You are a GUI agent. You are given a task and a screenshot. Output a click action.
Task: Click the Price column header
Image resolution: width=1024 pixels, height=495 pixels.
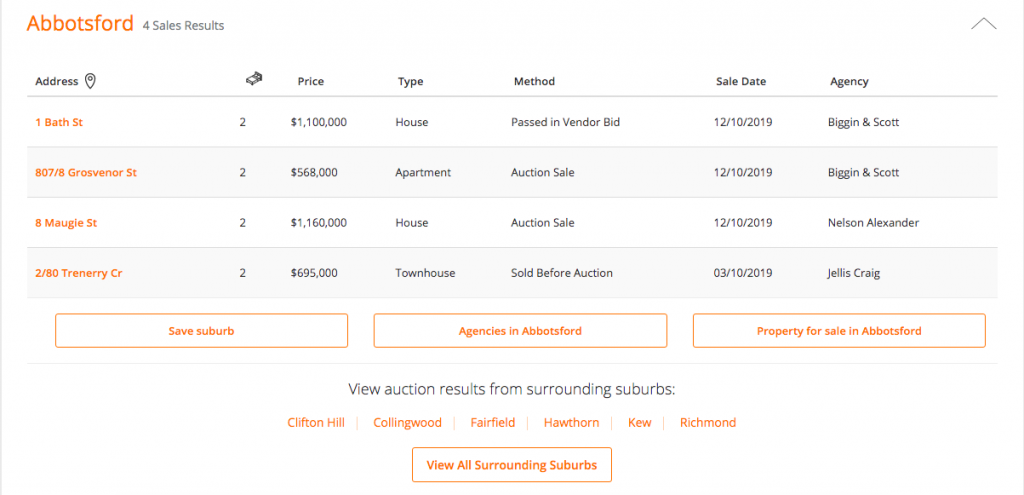(x=311, y=82)
